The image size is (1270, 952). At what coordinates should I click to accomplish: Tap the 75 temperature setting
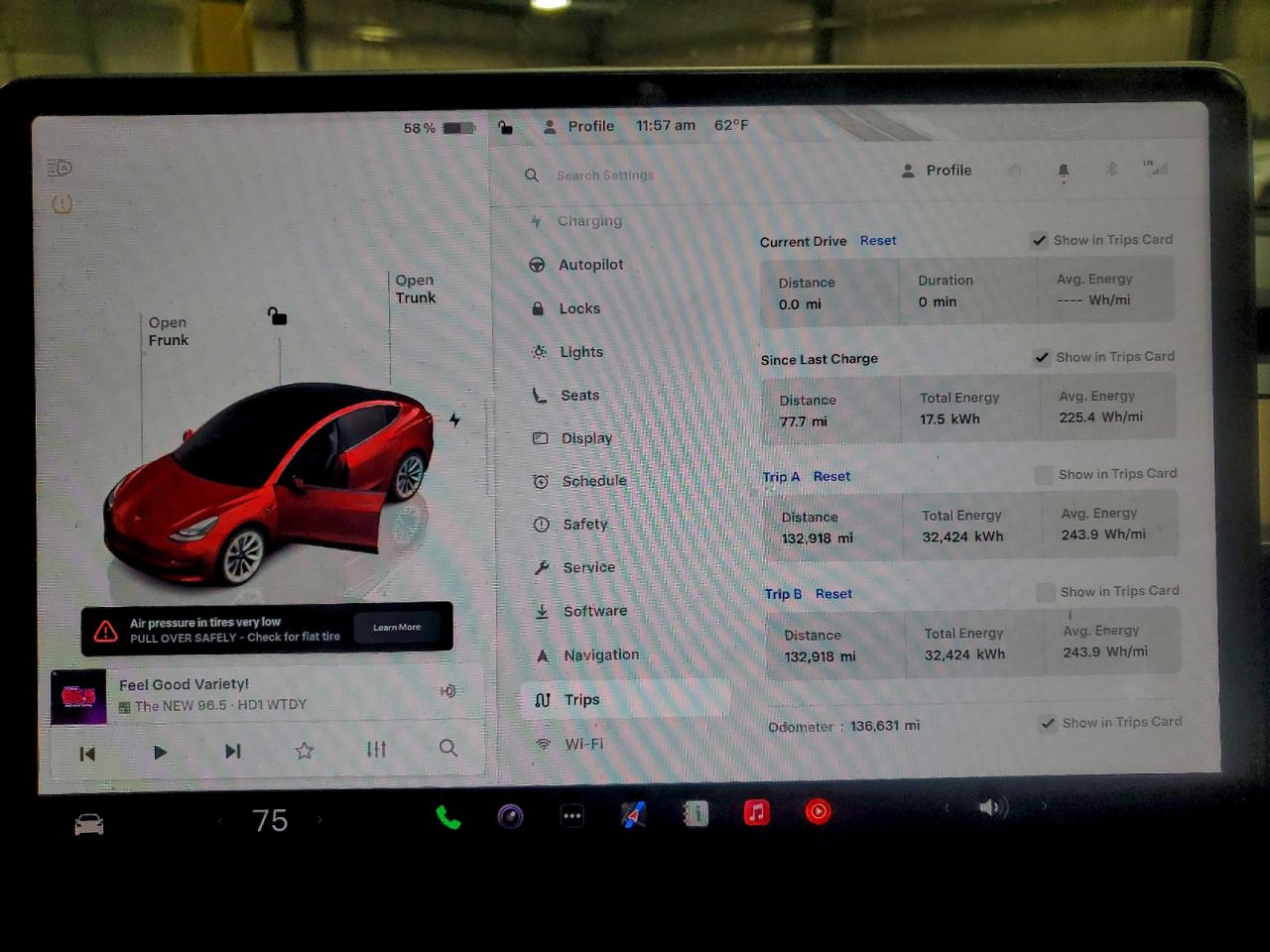point(270,820)
